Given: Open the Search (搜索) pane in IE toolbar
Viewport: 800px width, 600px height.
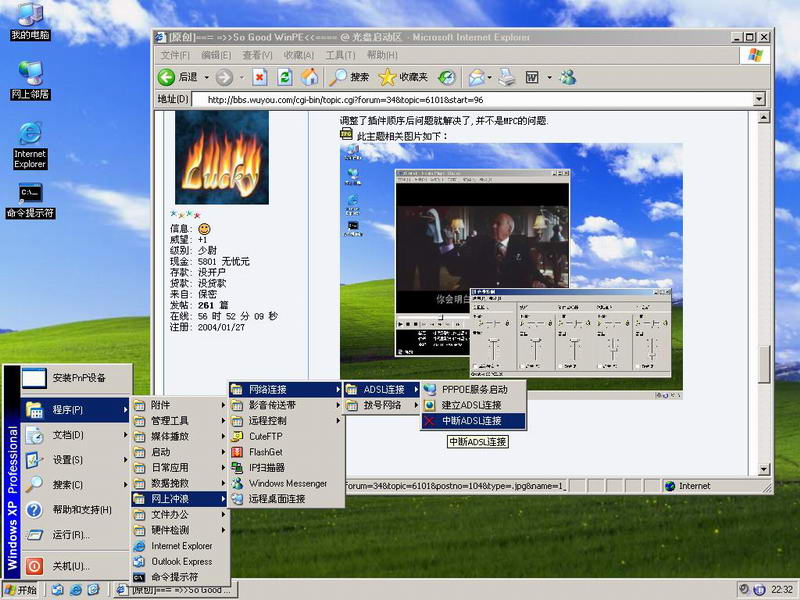Looking at the screenshot, I should click(x=348, y=77).
